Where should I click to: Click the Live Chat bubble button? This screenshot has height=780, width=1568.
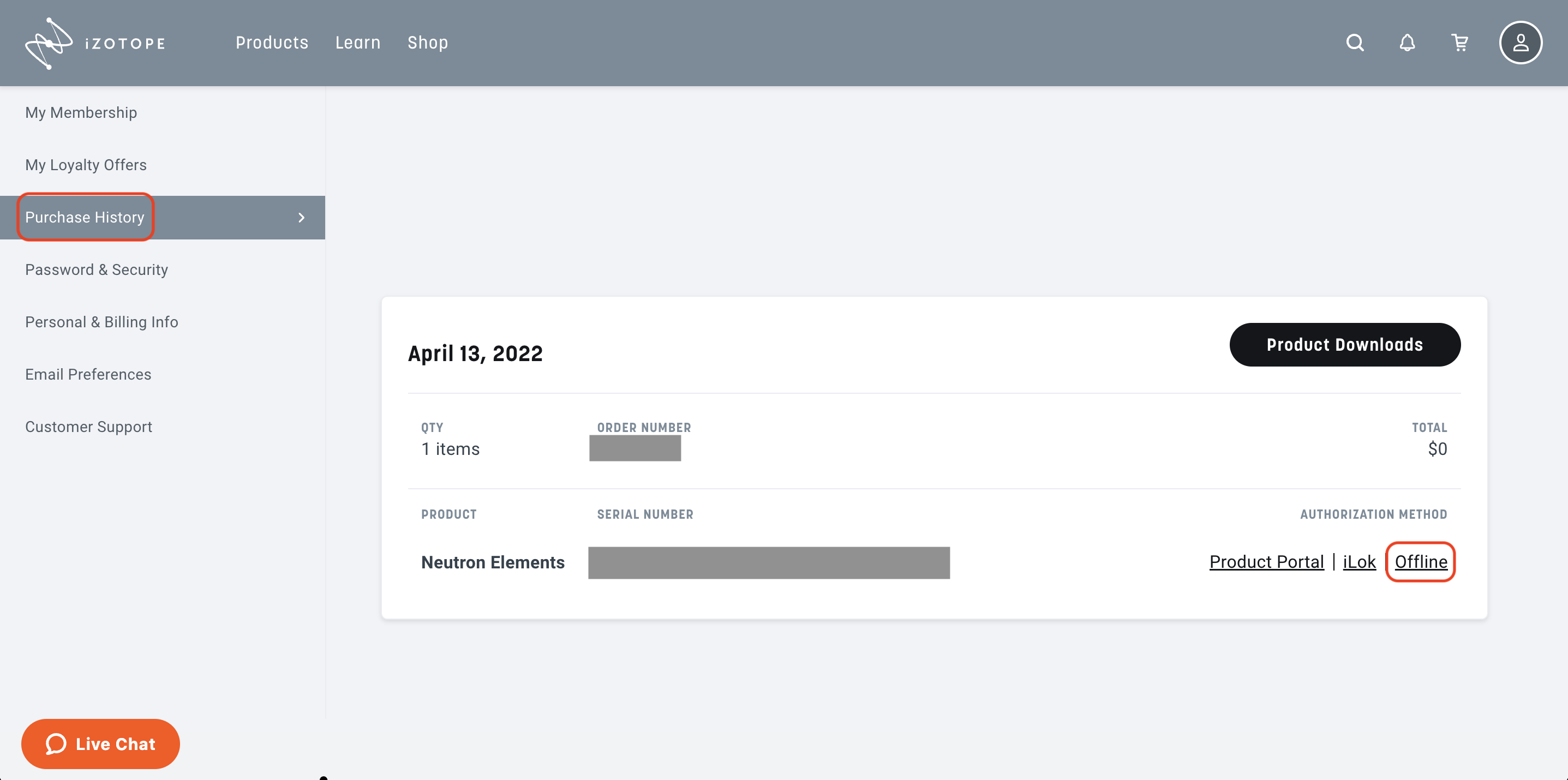(x=100, y=743)
